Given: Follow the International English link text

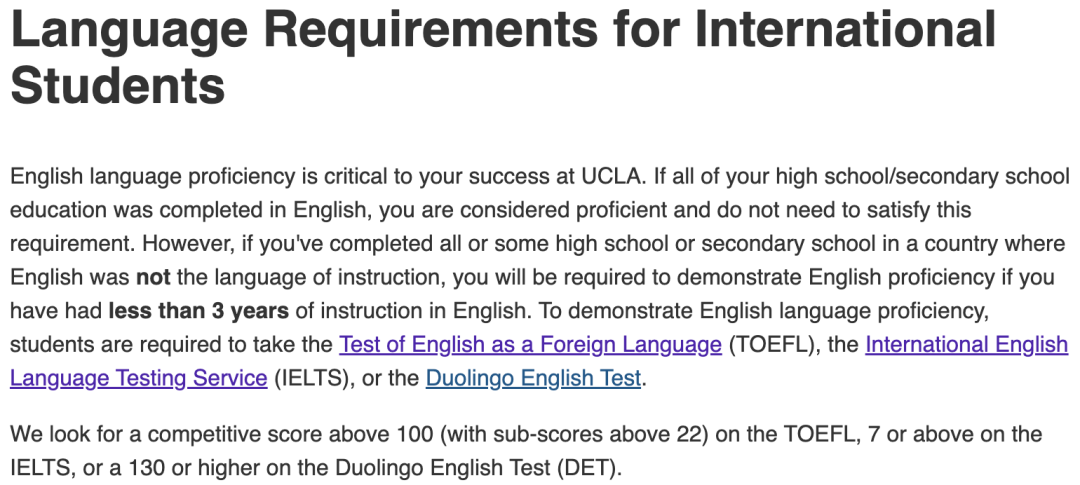Looking at the screenshot, I should (x=966, y=344).
